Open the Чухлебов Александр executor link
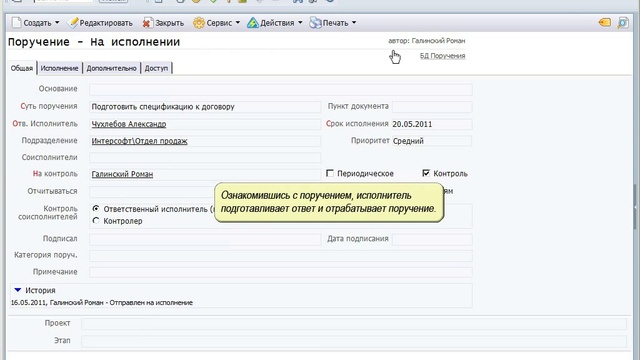Screen dimensions: 640x360 (x=129, y=124)
